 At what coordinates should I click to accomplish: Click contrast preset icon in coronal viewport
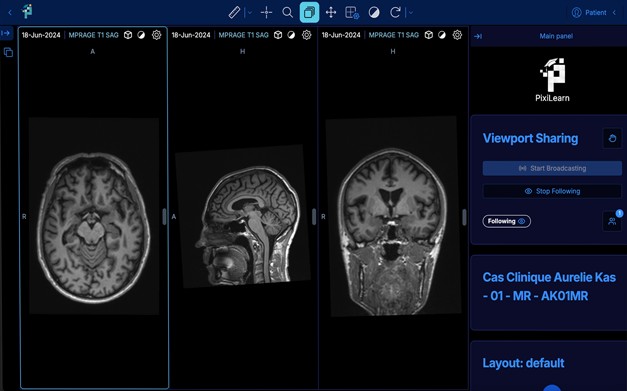[x=442, y=35]
